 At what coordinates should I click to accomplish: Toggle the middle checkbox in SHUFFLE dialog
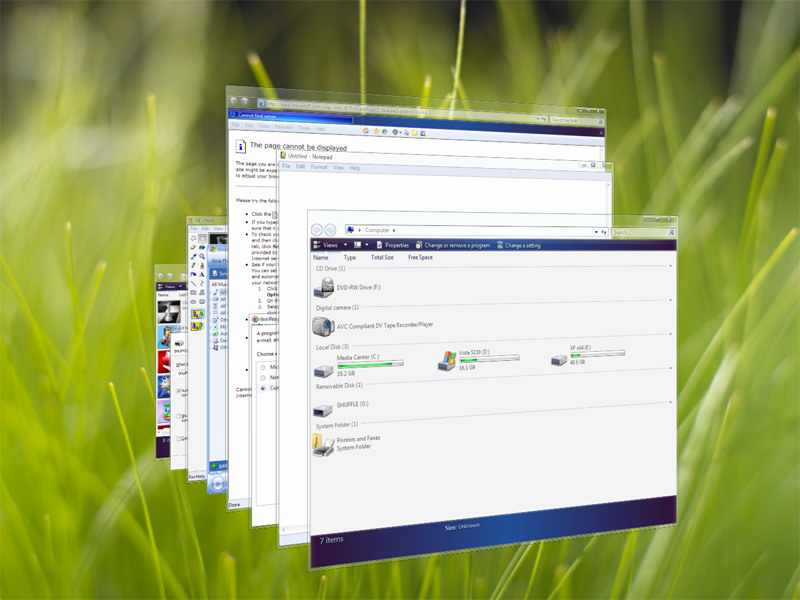[x=178, y=417]
